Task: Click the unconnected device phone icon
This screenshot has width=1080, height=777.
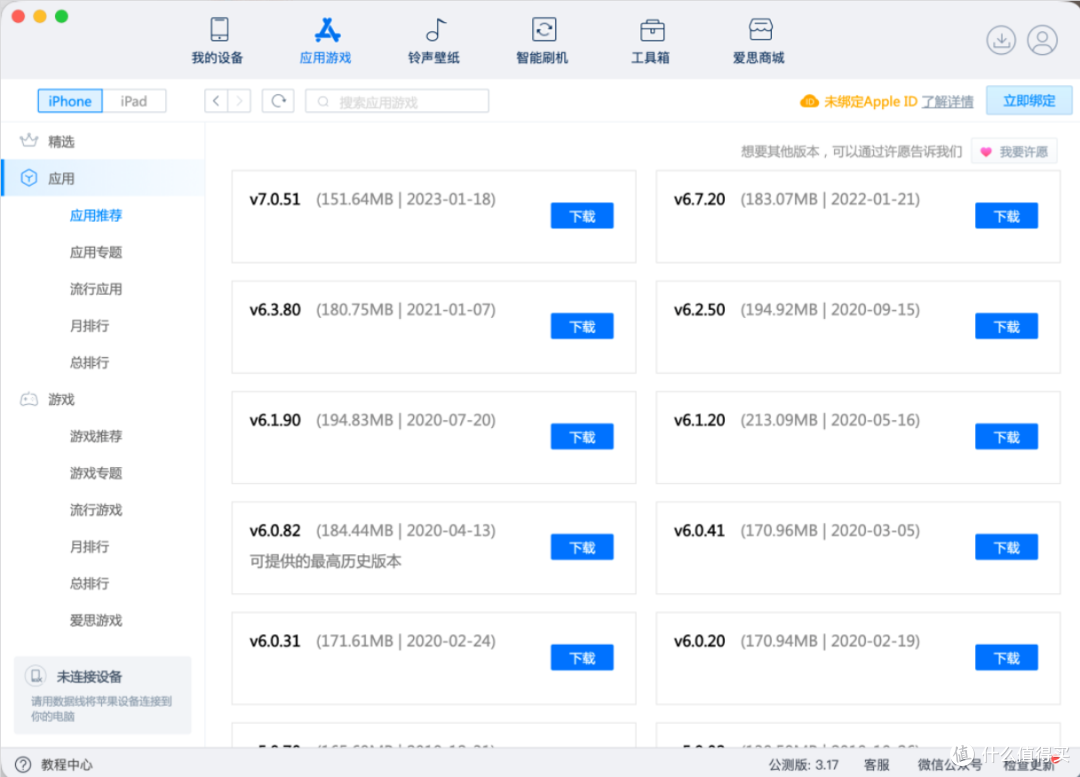Action: point(36,676)
